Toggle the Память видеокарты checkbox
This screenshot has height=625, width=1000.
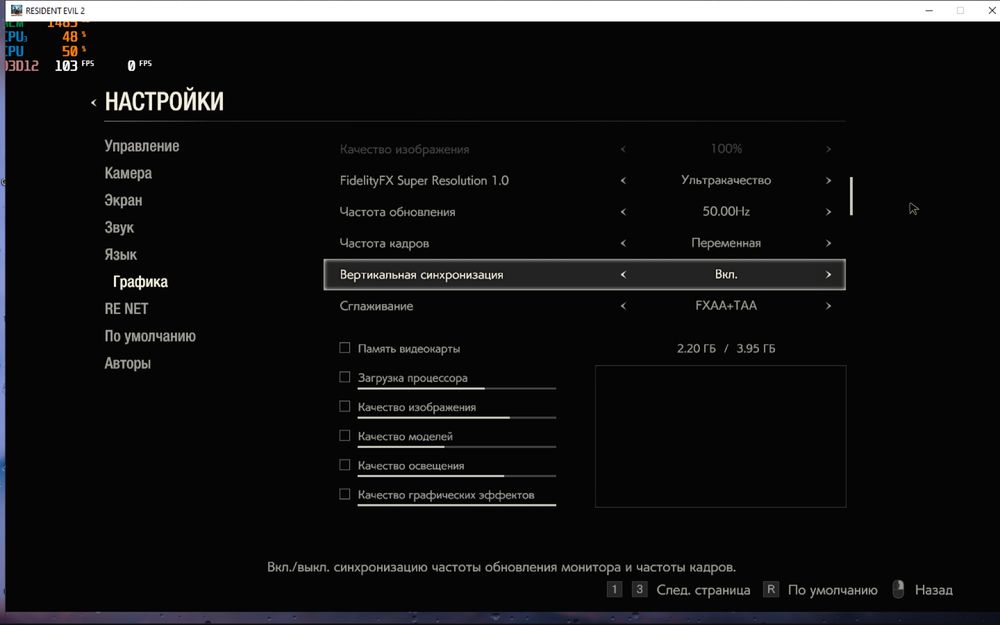(344, 348)
